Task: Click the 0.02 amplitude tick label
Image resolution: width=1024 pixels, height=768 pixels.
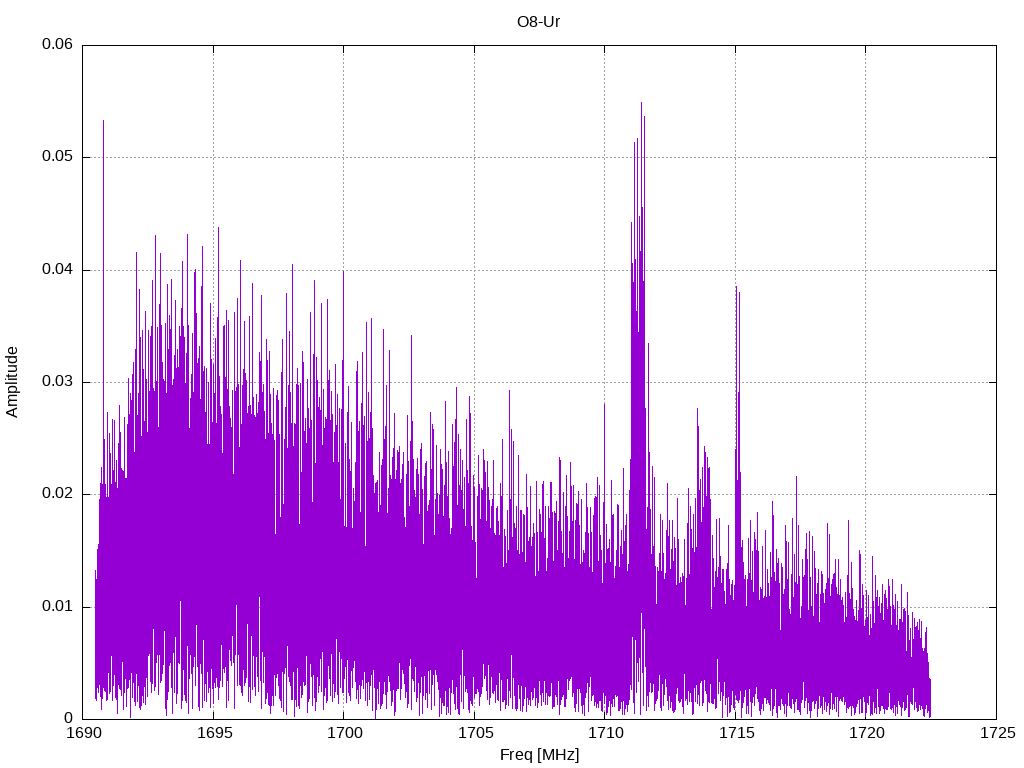Action: 57,494
